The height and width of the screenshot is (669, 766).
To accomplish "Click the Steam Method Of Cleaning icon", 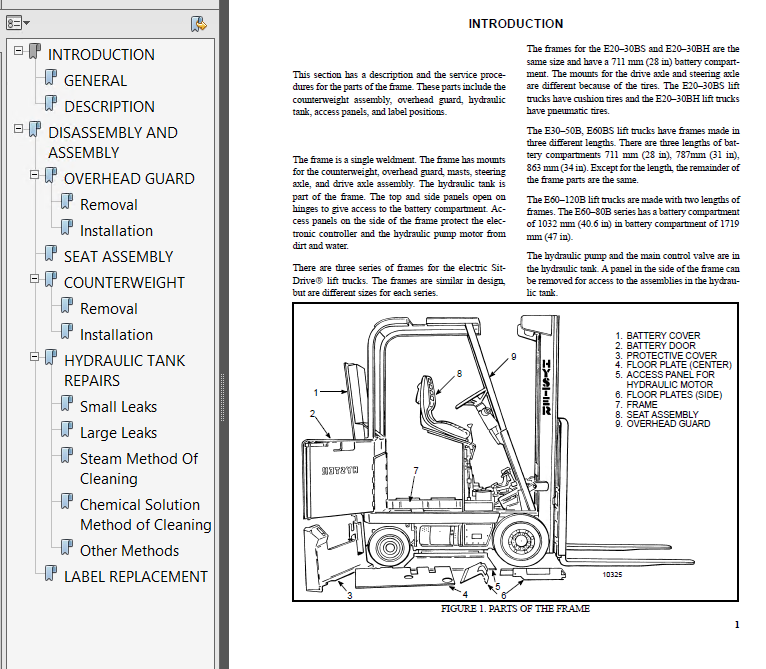I will tap(67, 455).
